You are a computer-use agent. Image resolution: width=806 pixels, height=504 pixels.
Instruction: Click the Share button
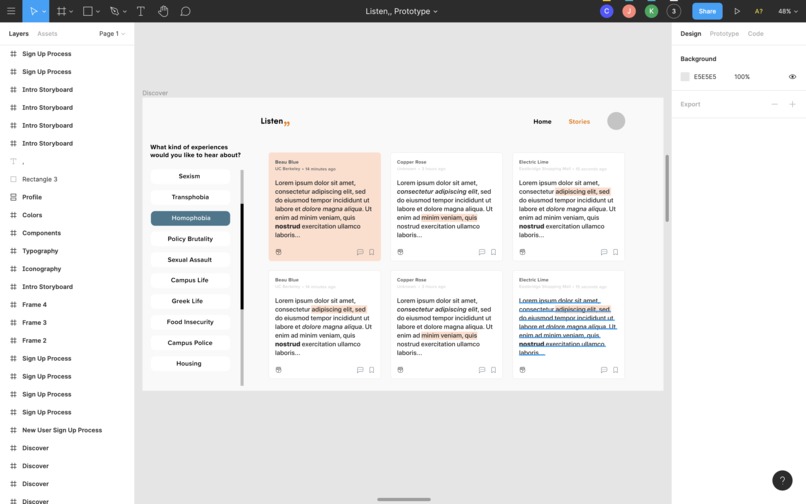(707, 11)
